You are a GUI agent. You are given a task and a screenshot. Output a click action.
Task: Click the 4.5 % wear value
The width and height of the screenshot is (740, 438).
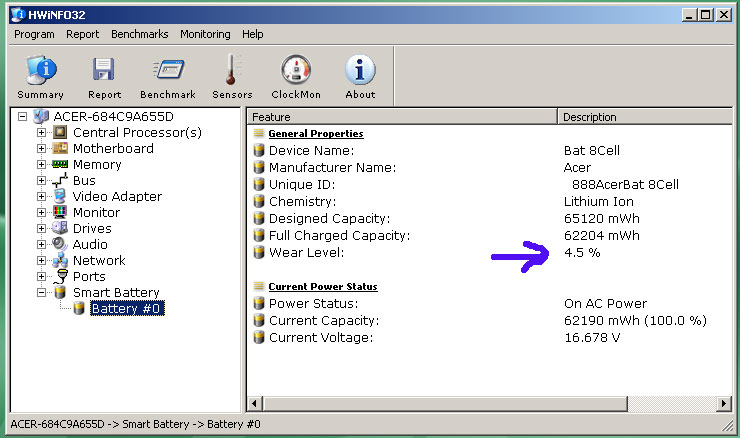click(582, 253)
